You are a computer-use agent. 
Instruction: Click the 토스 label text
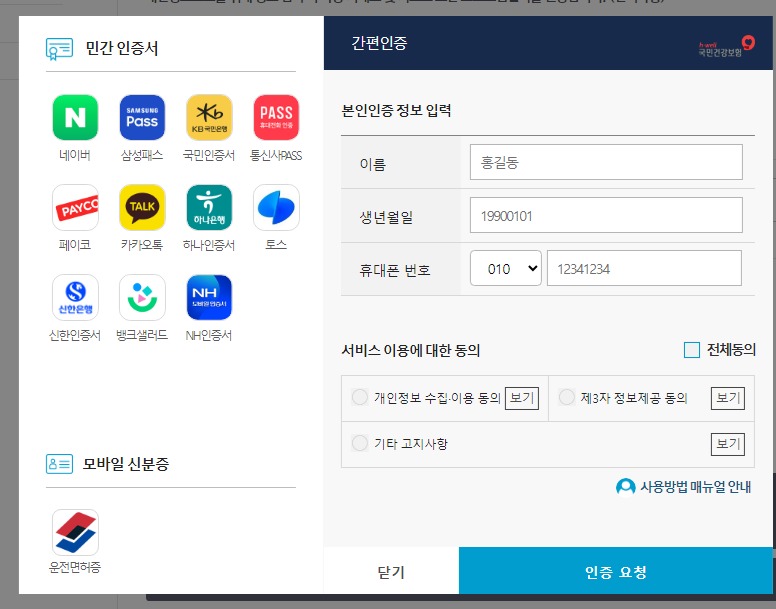tap(276, 244)
